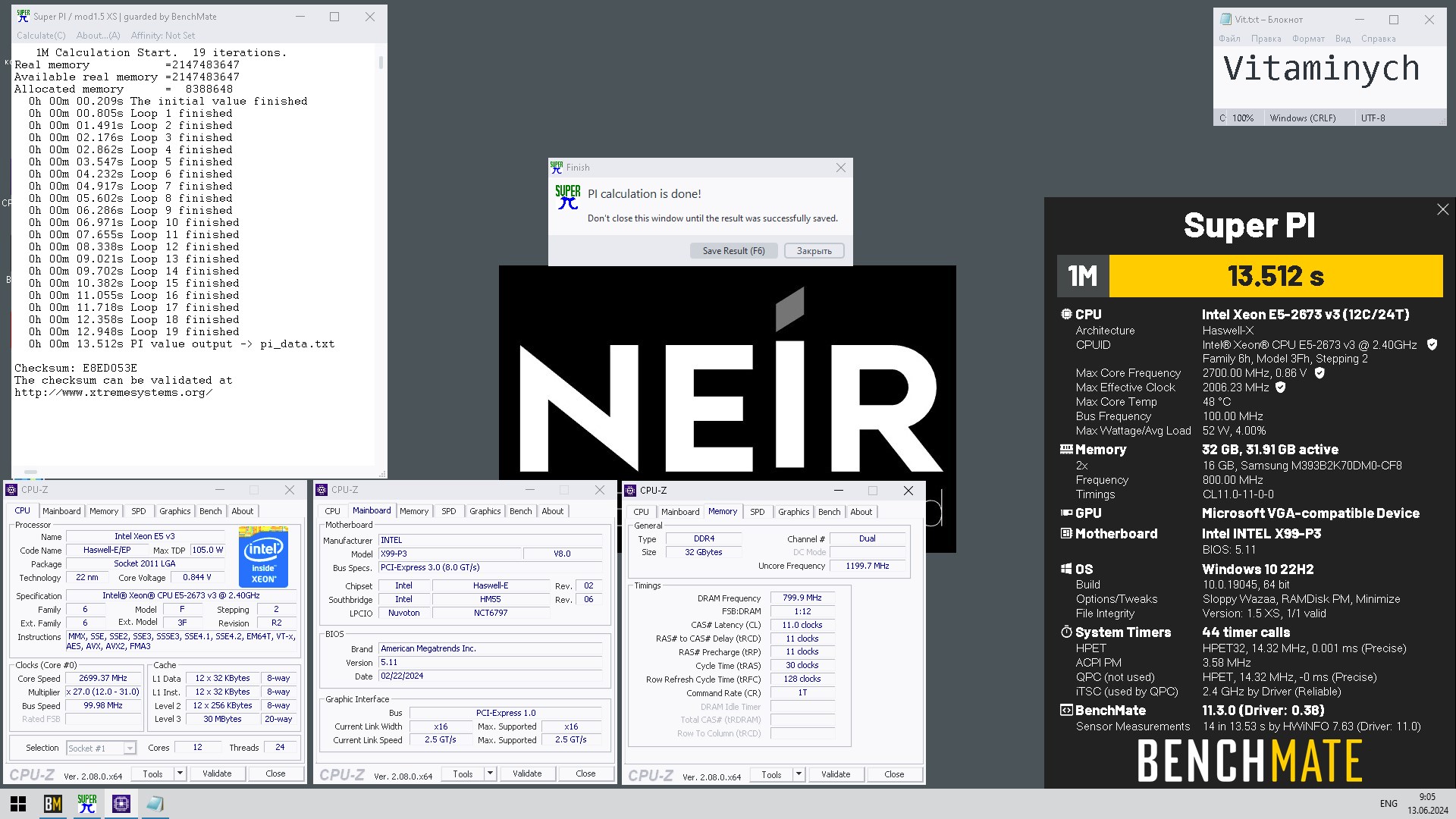The width and height of the screenshot is (1456, 819).
Task: Expand Tools dropdown arrow in Memory window
Action: click(799, 774)
